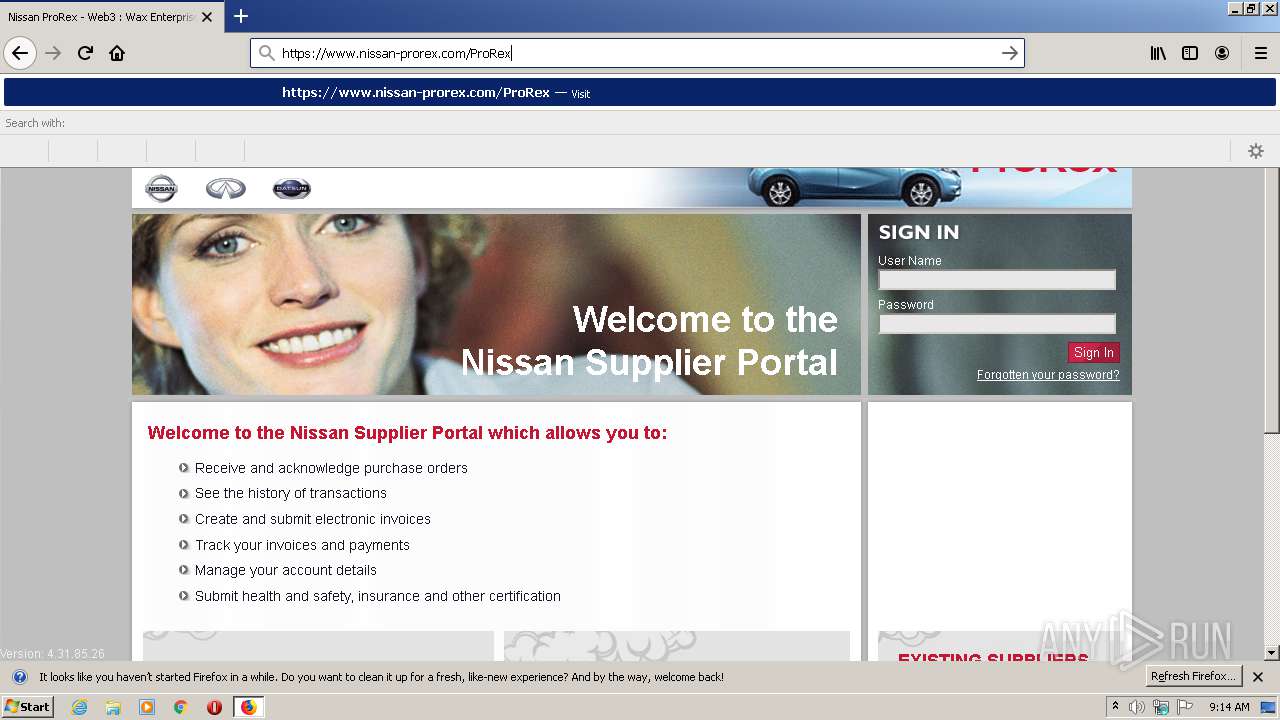Select the Nissan ProRex browser tab
Viewport: 1280px width, 720px height.
[x=110, y=17]
